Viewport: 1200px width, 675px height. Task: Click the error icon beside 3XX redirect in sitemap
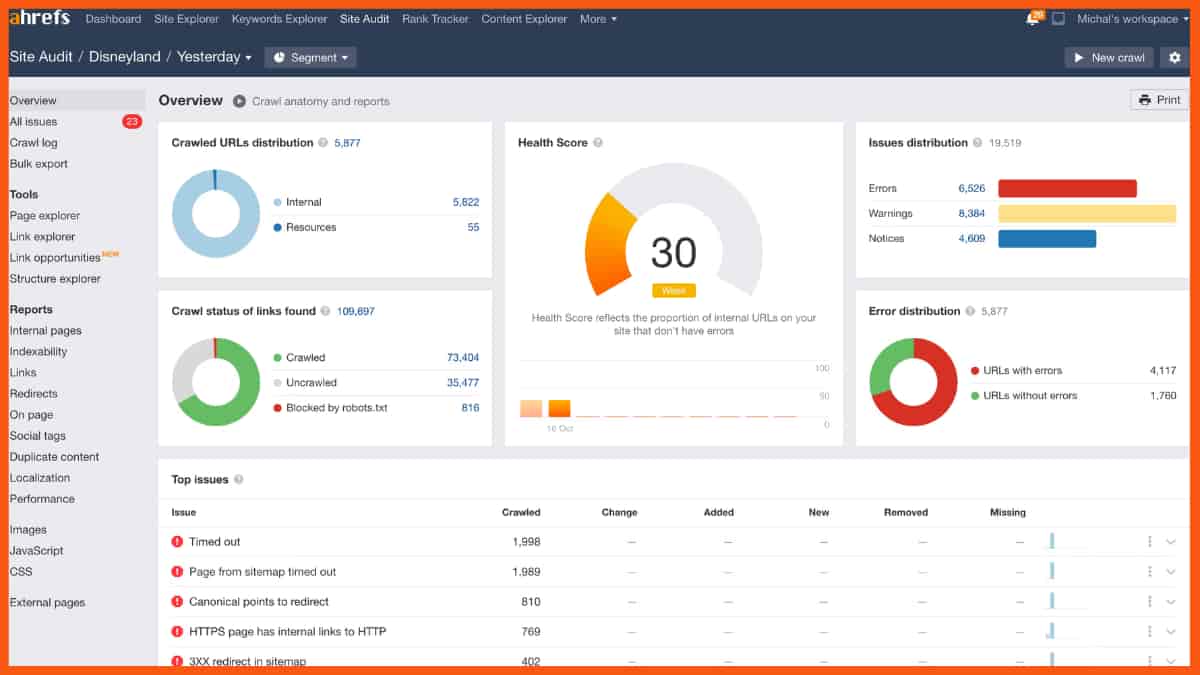click(175, 661)
